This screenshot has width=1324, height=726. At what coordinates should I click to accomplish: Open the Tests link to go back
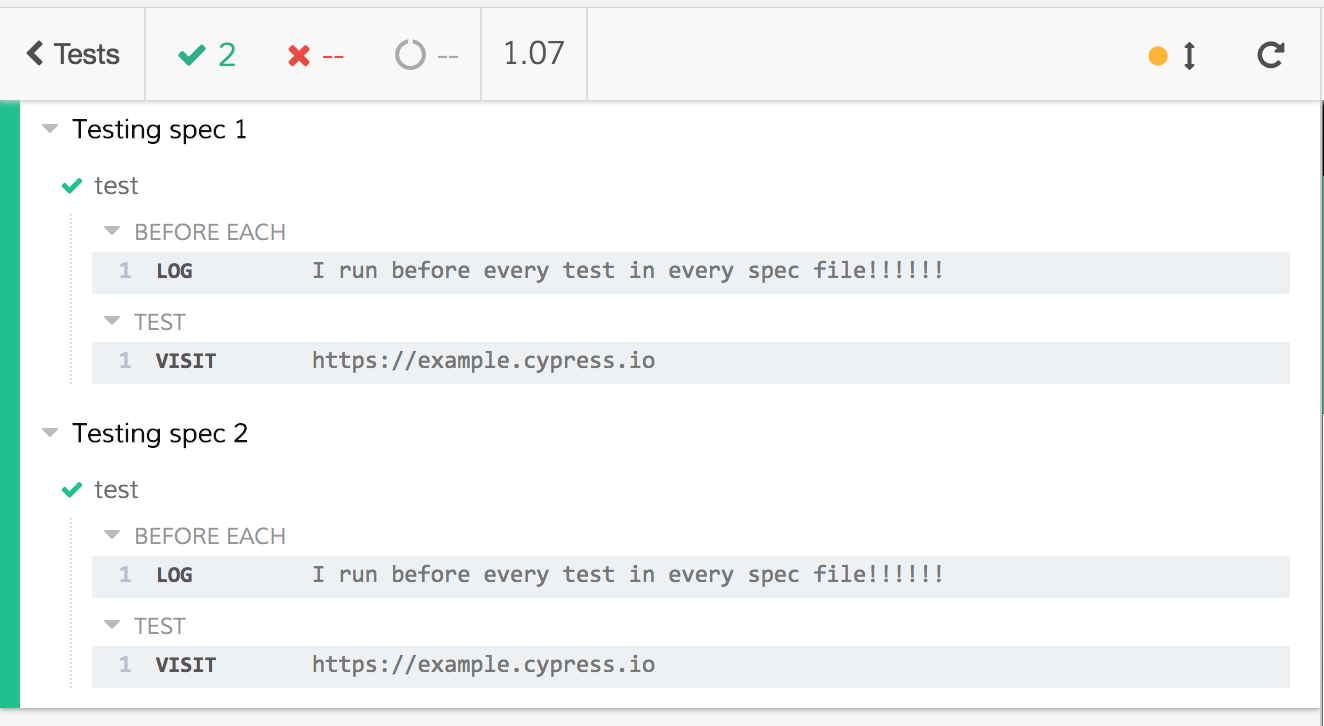82,55
